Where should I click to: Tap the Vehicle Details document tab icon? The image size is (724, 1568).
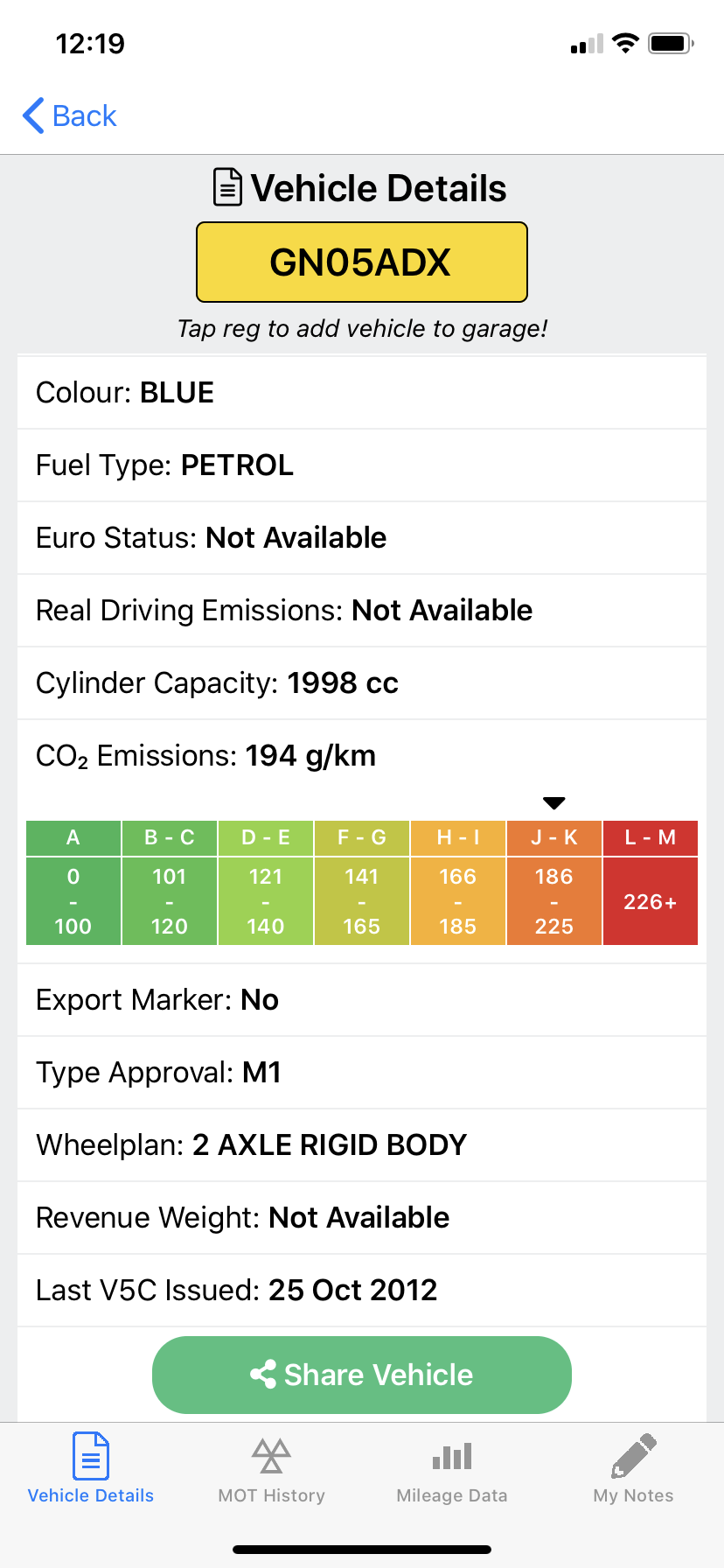coord(90,1455)
